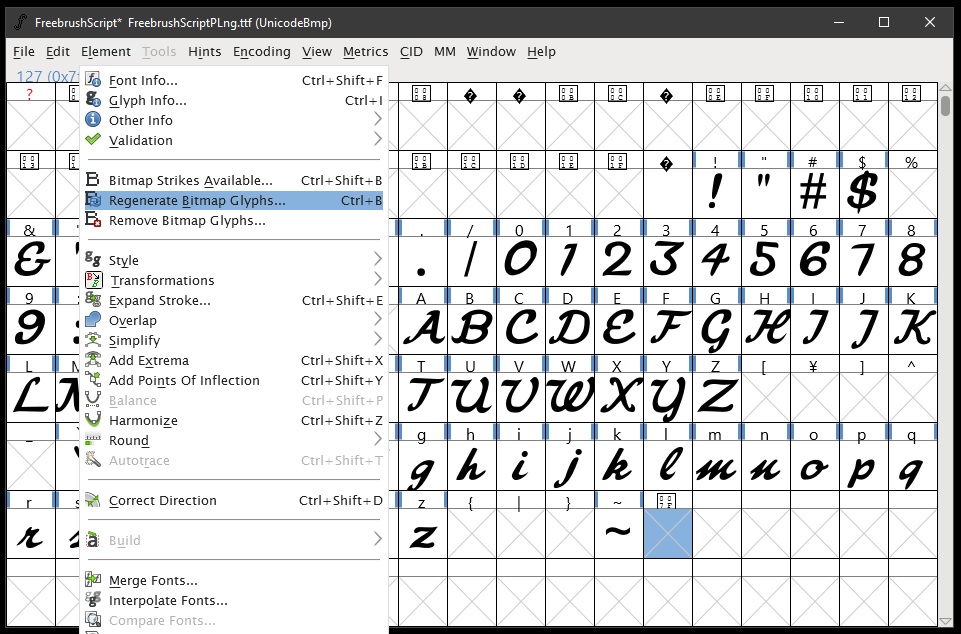Select the lowercase z glyph cell
The width and height of the screenshot is (961, 634).
[422, 533]
